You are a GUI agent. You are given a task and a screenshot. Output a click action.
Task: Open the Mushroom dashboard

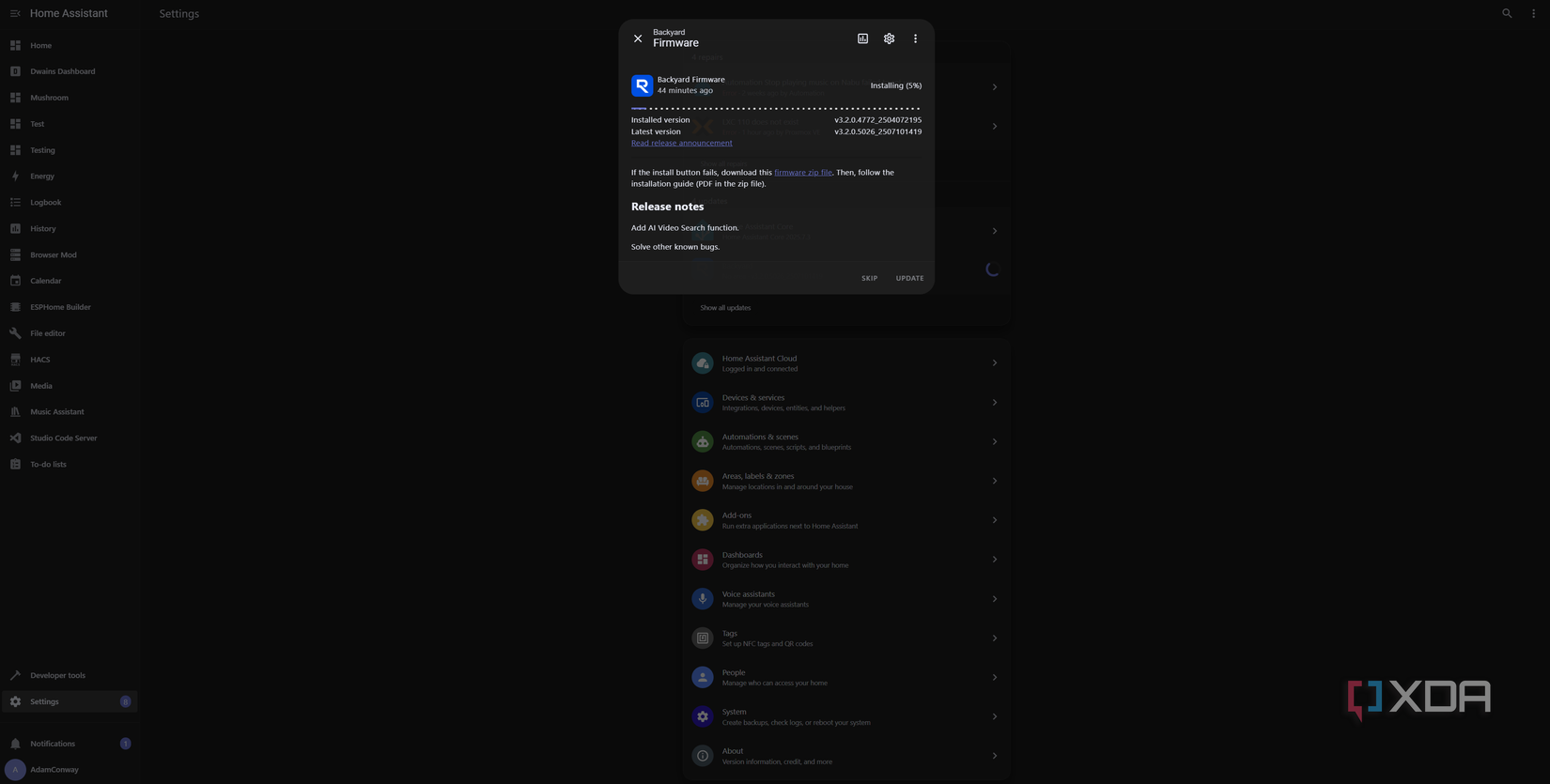tap(69, 98)
